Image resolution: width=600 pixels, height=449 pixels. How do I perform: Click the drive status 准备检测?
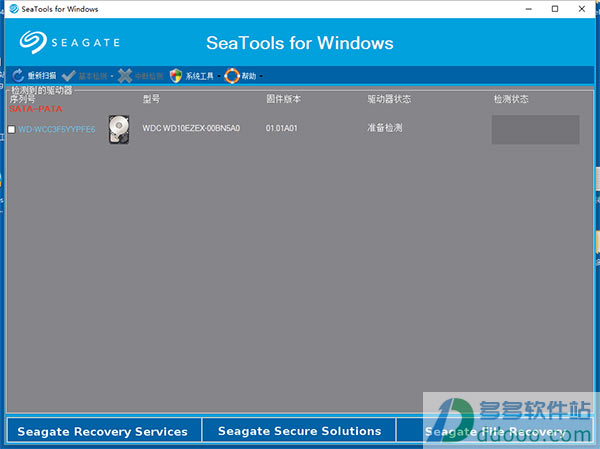tap(385, 128)
